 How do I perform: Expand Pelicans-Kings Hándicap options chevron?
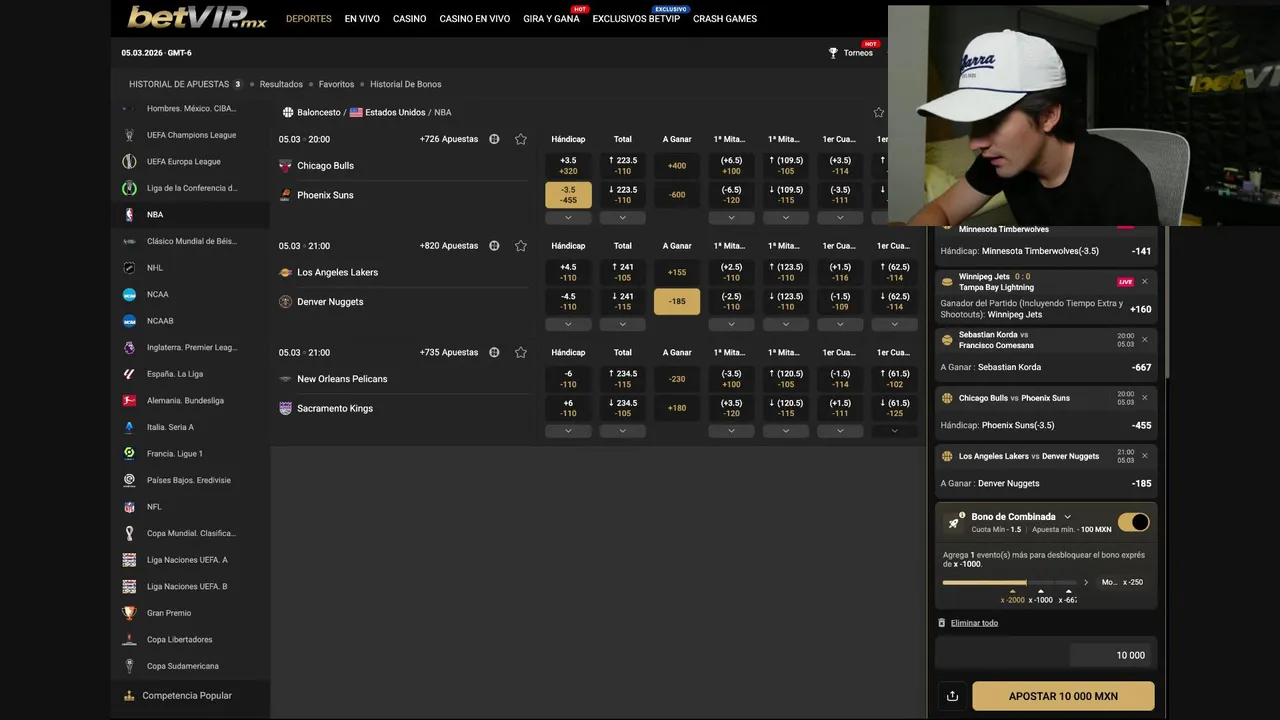[x=568, y=431]
